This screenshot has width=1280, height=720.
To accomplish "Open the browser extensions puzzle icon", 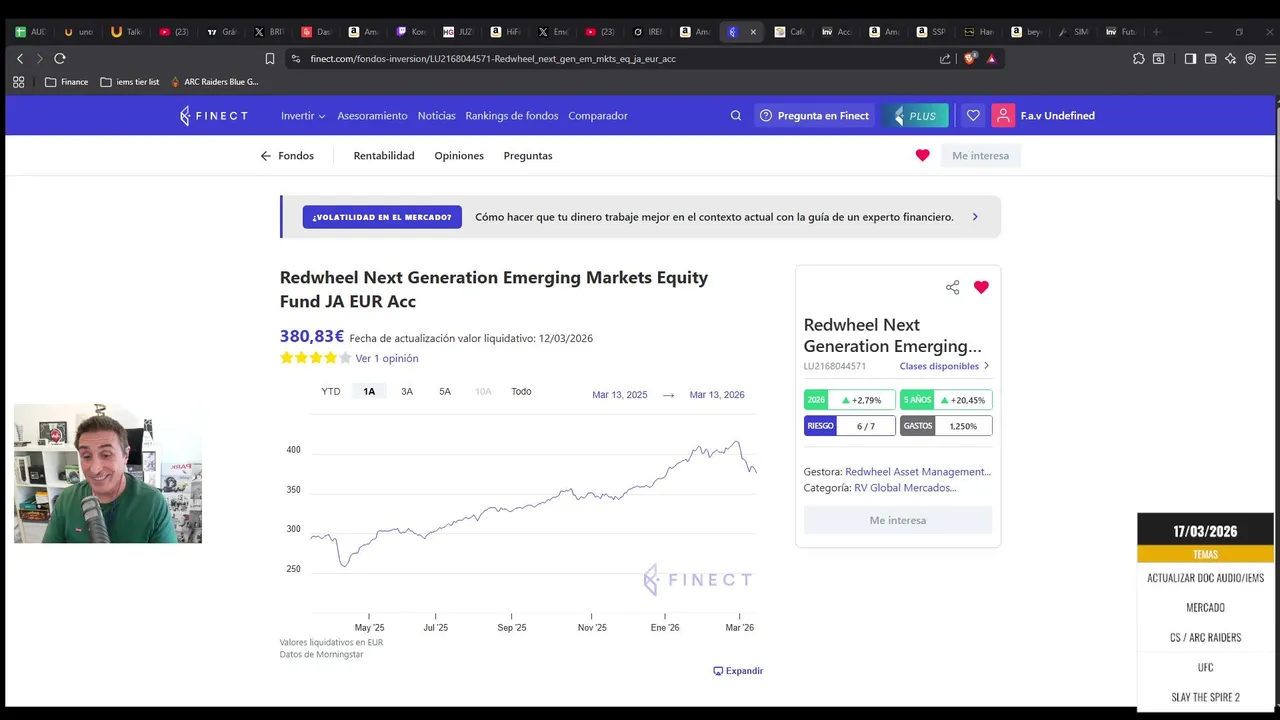I will [x=1138, y=59].
